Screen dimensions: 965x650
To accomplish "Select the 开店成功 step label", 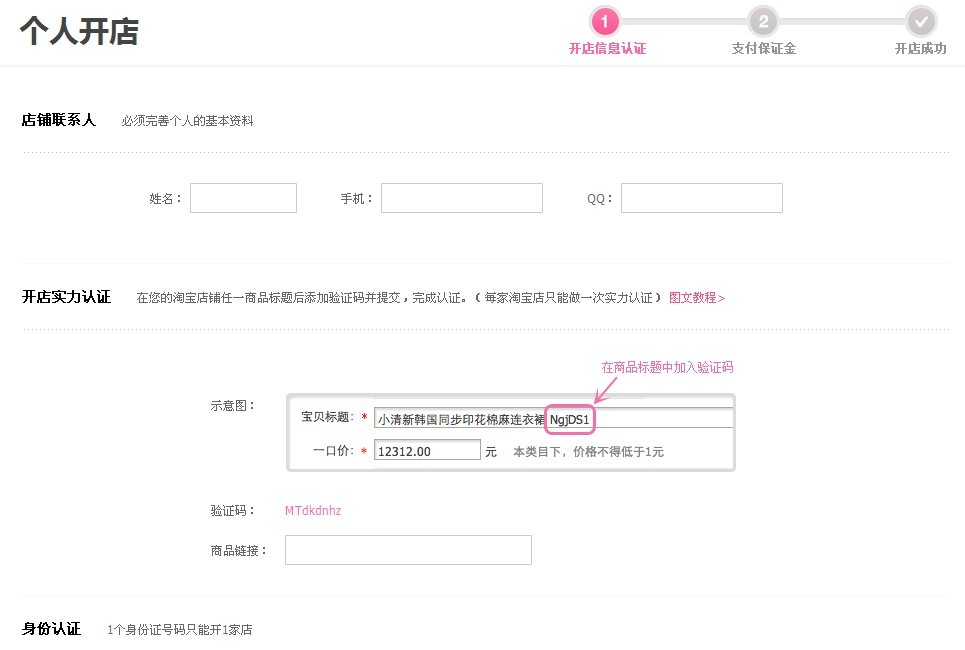I will [x=920, y=48].
